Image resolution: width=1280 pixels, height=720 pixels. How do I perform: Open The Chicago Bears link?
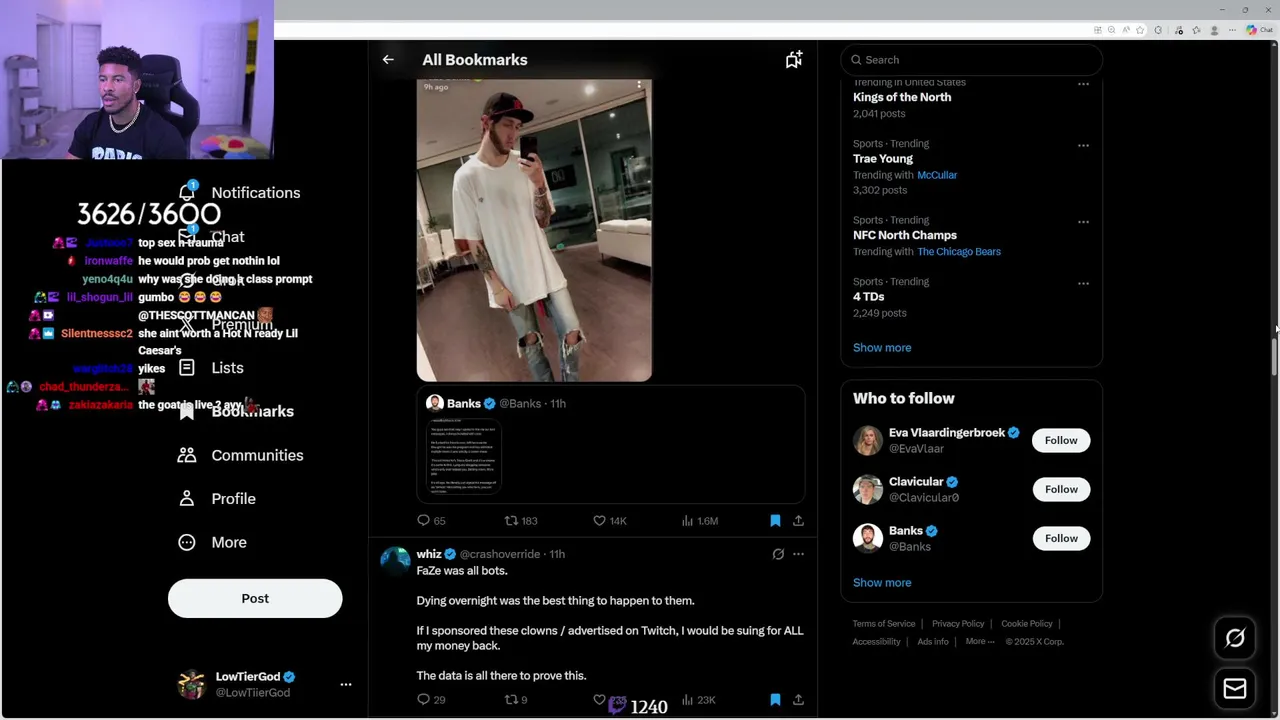pos(959,252)
